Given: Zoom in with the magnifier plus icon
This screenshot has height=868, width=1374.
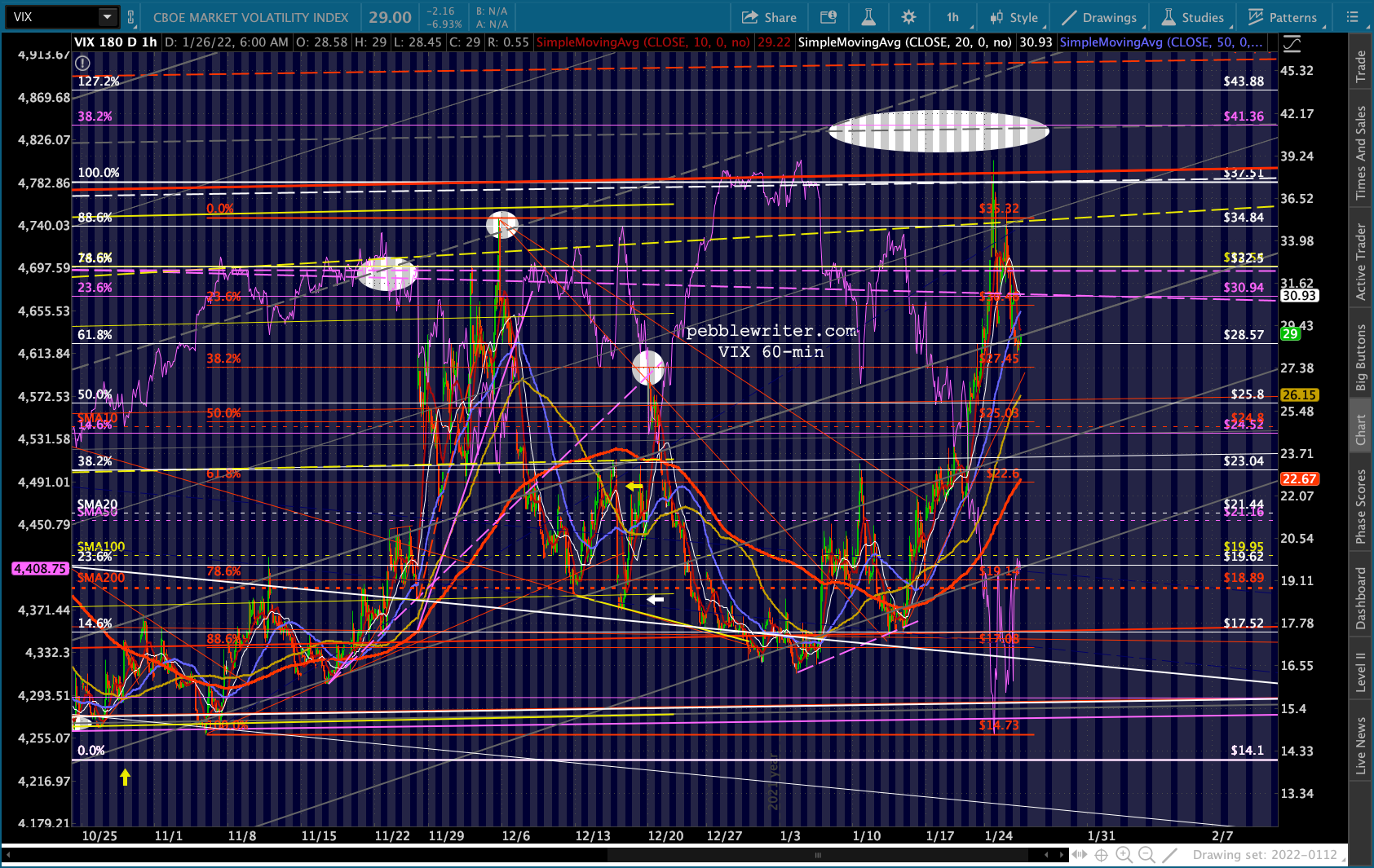Looking at the screenshot, I should pos(1124,855).
